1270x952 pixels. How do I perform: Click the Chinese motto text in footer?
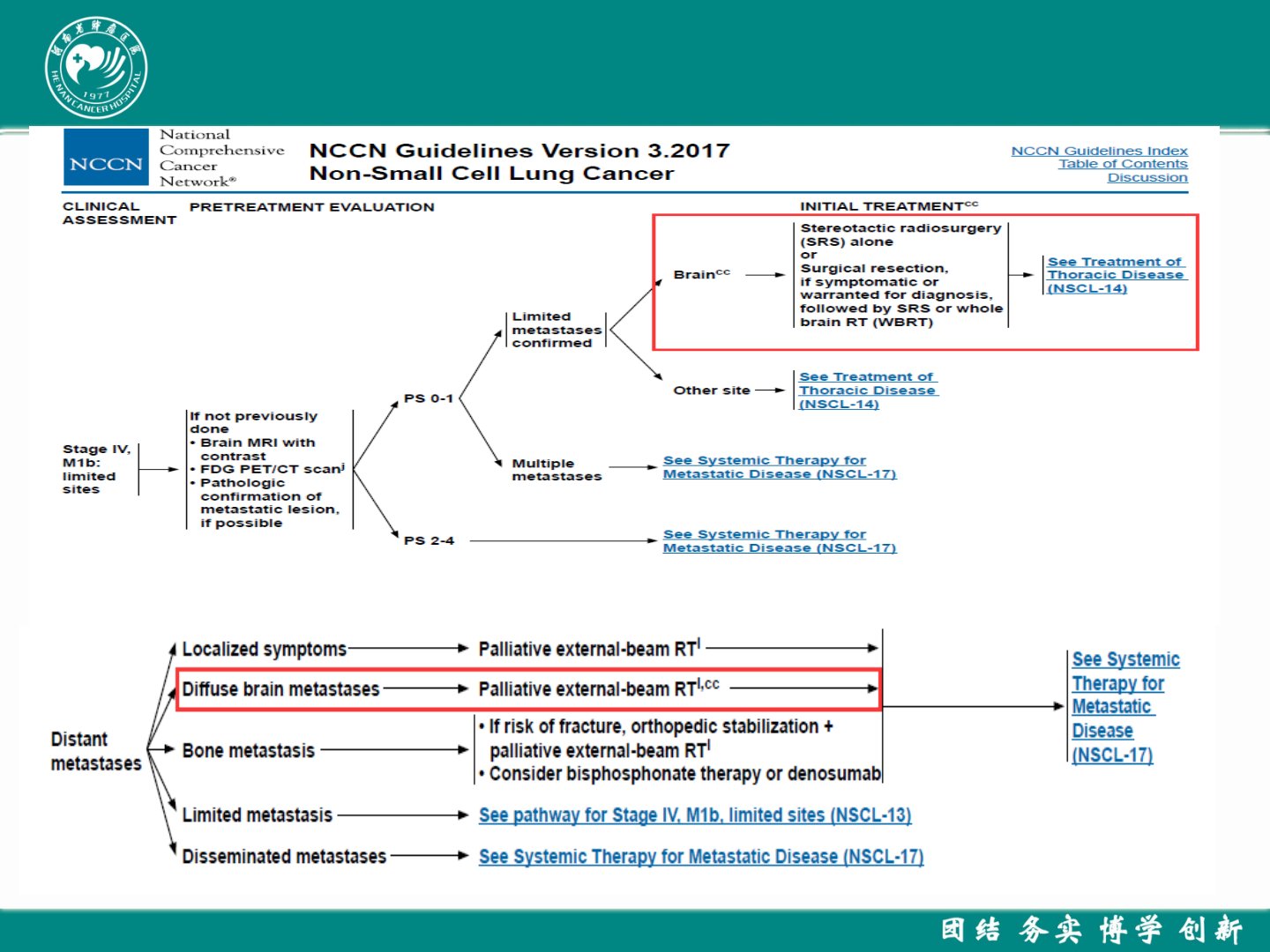tap(1091, 930)
